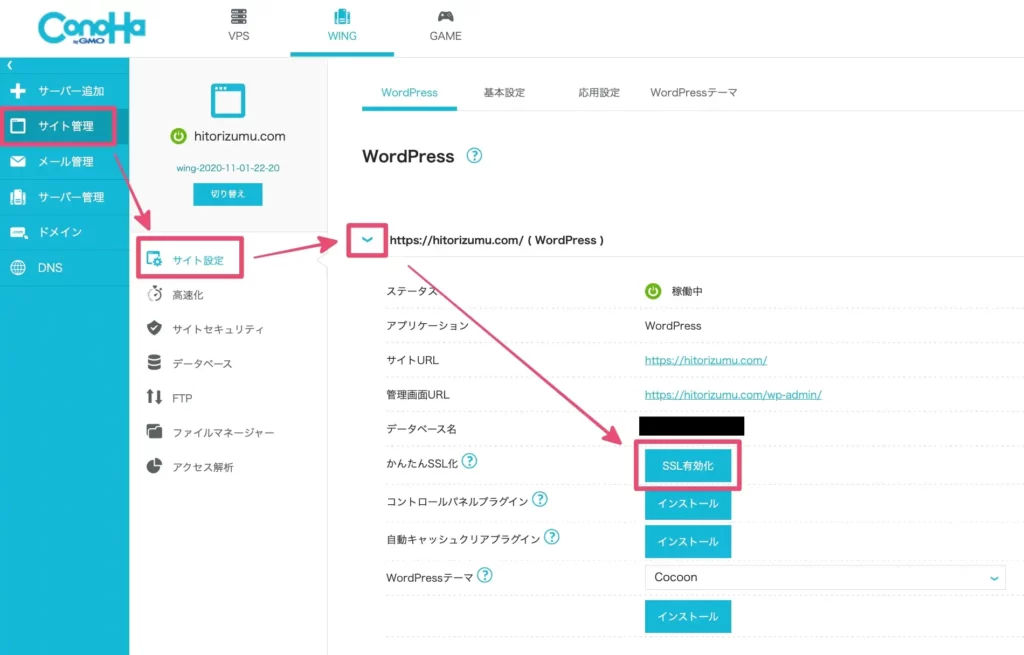1024x655 pixels.
Task: Click the green power icon beside hitorizumu.com
Action: pos(178,136)
